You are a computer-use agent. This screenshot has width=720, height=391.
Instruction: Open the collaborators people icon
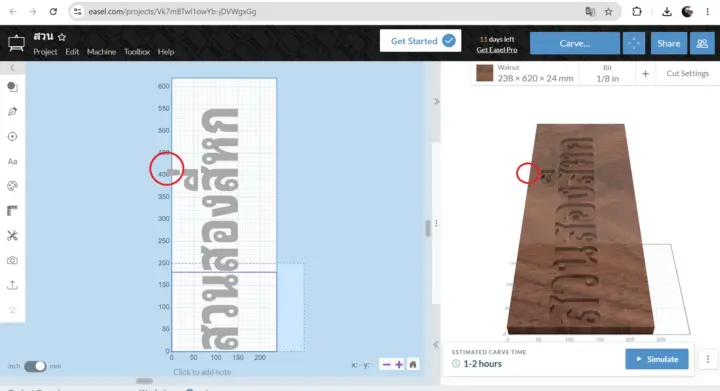click(x=702, y=43)
